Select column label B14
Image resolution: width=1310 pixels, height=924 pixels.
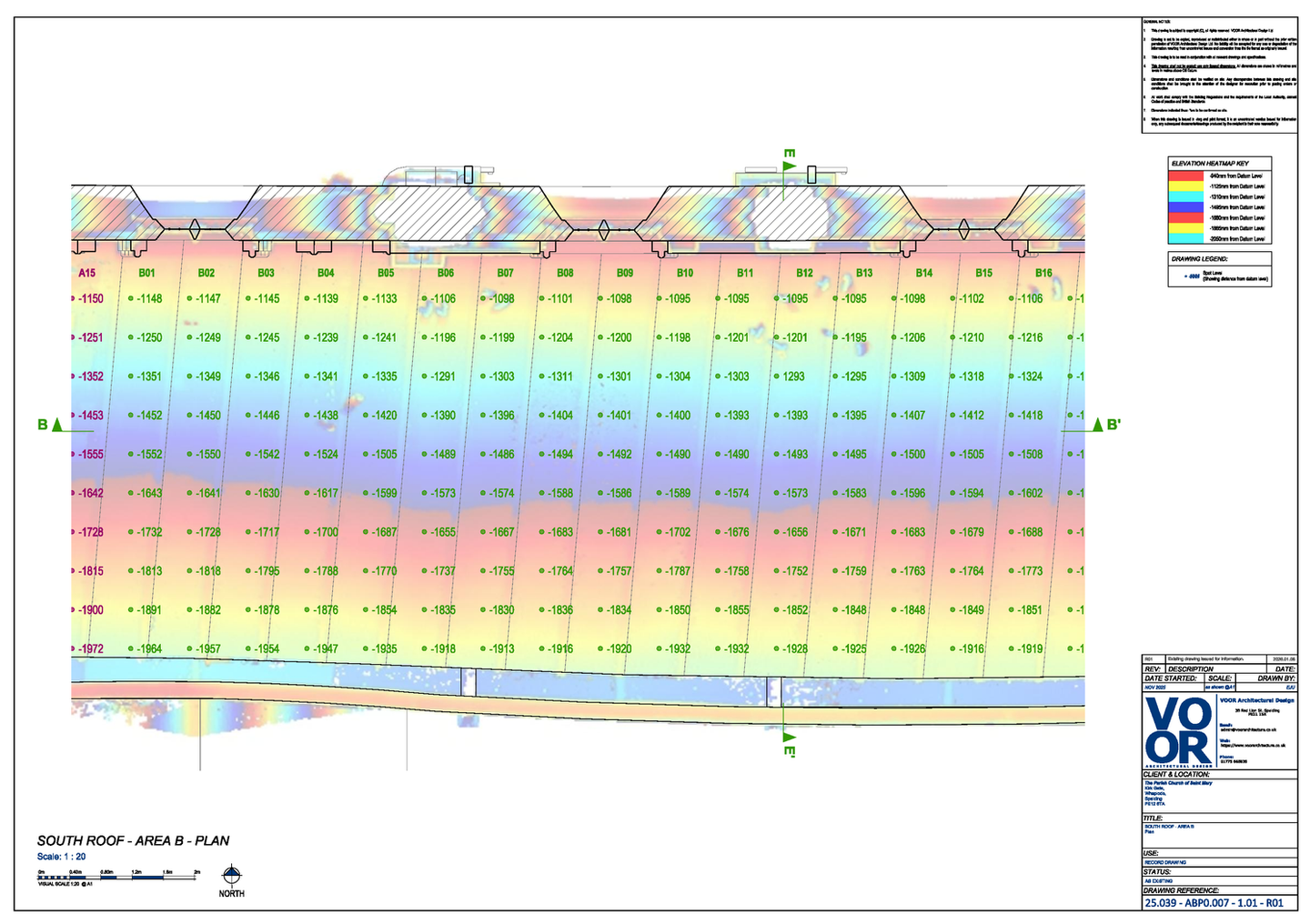click(x=924, y=273)
